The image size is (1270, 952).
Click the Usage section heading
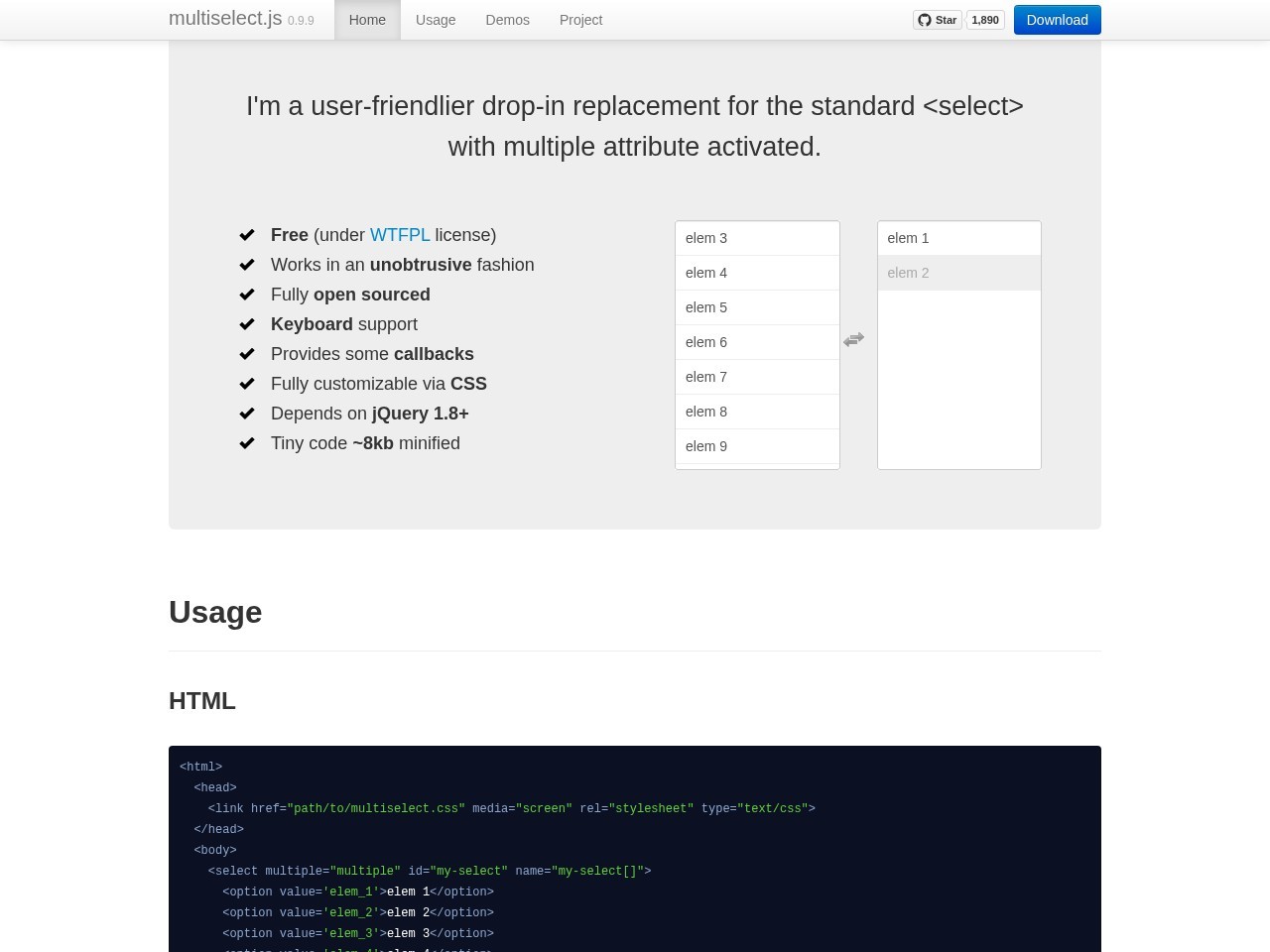(x=215, y=612)
